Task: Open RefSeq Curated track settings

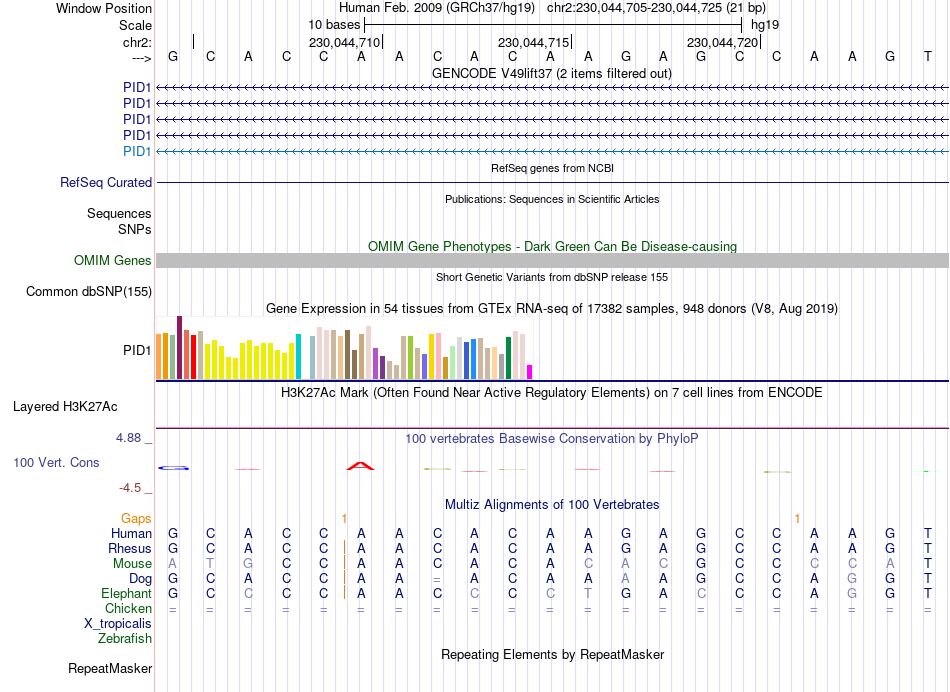Action: (106, 182)
